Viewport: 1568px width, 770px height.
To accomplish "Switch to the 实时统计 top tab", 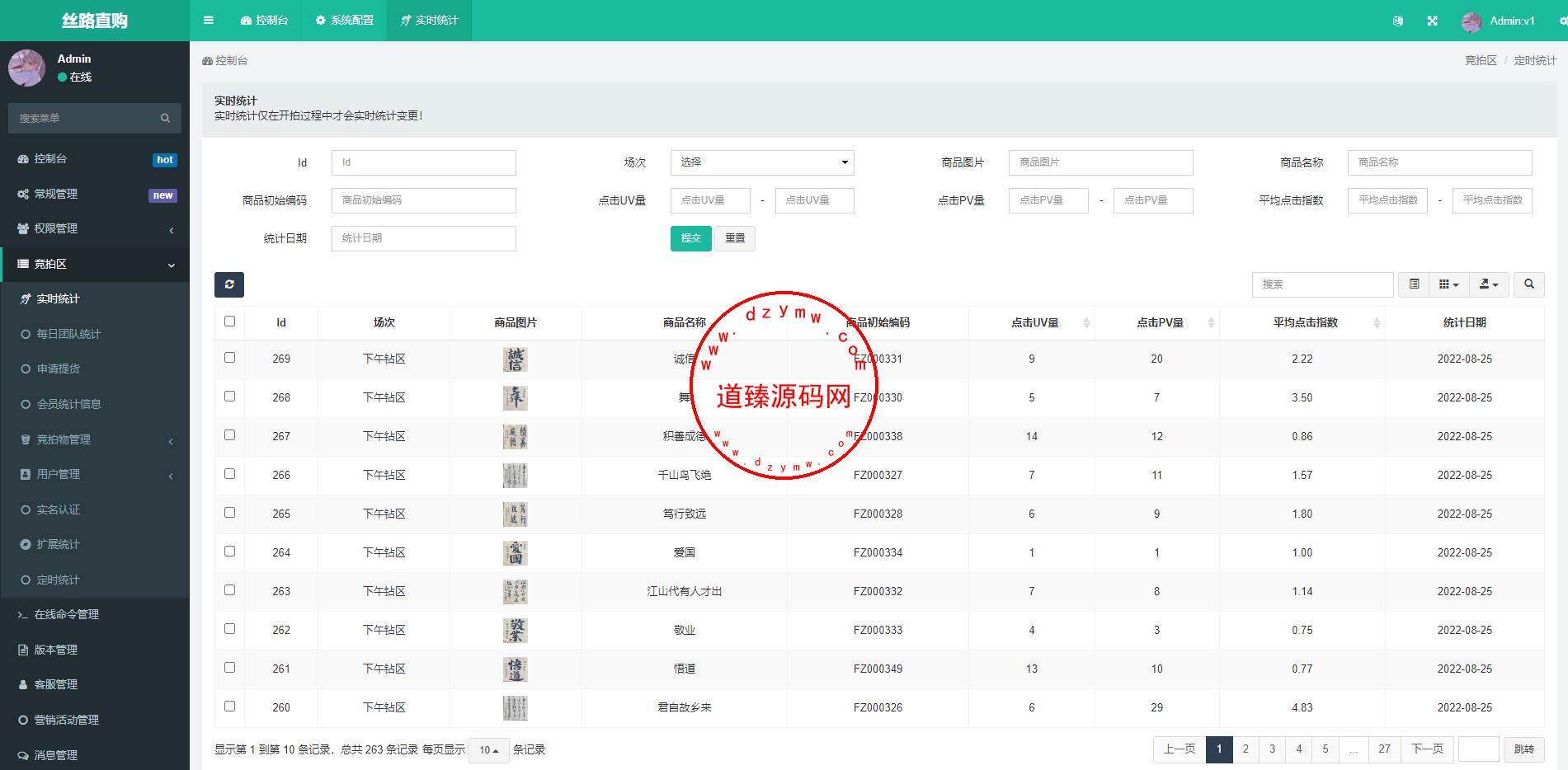I will tap(429, 21).
